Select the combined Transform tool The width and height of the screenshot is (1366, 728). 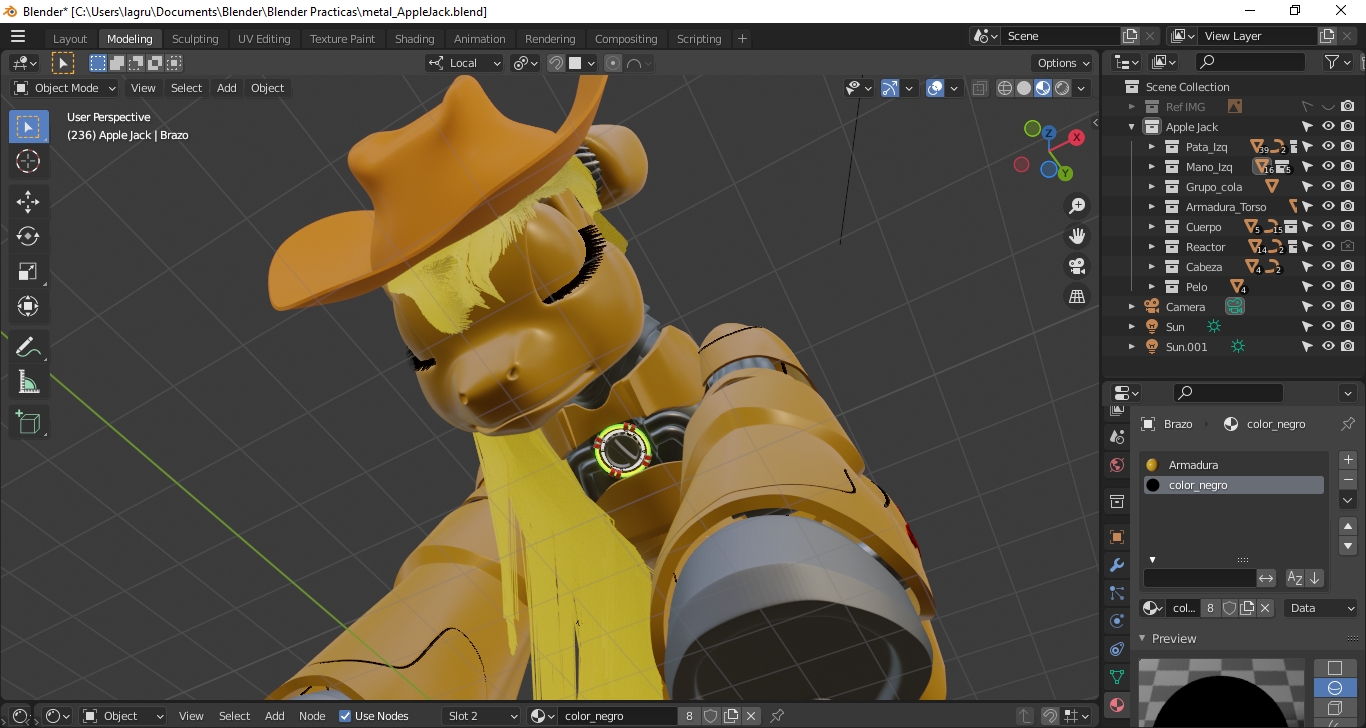tap(28, 306)
